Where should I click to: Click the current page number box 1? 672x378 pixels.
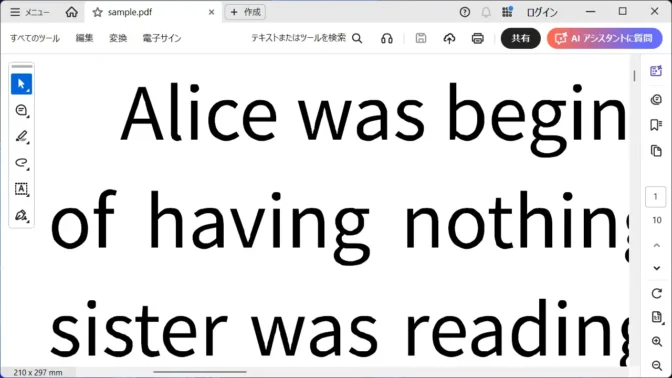pos(655,197)
